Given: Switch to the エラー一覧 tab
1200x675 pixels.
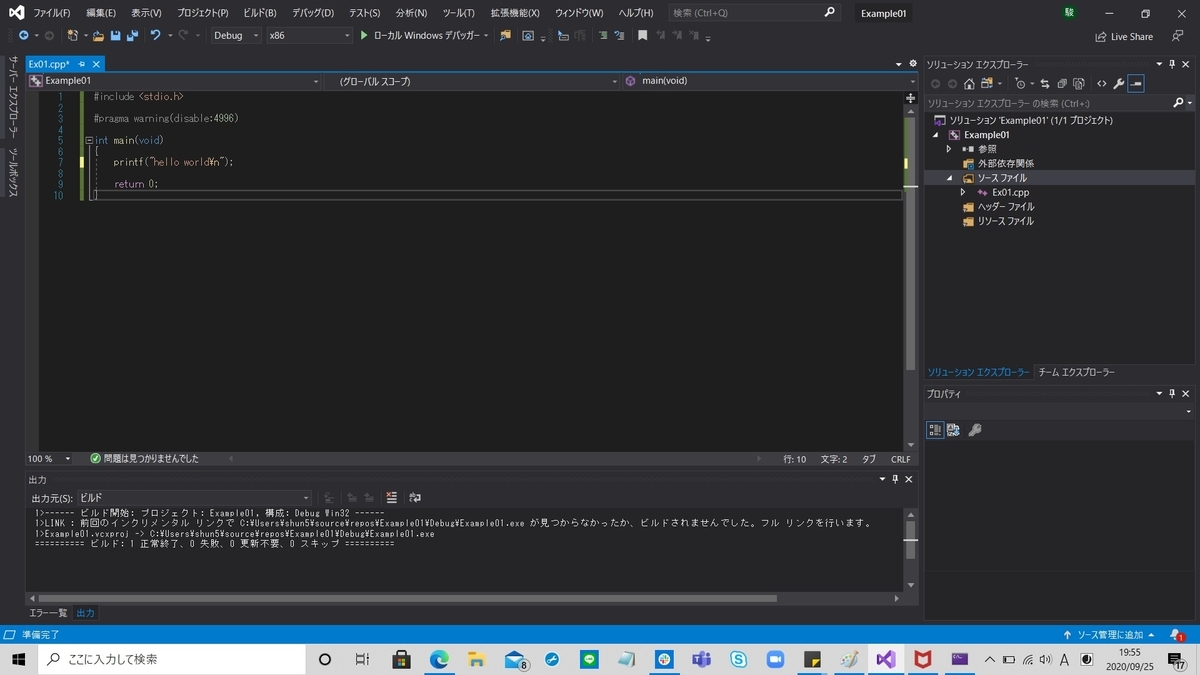Looking at the screenshot, I should point(48,613).
